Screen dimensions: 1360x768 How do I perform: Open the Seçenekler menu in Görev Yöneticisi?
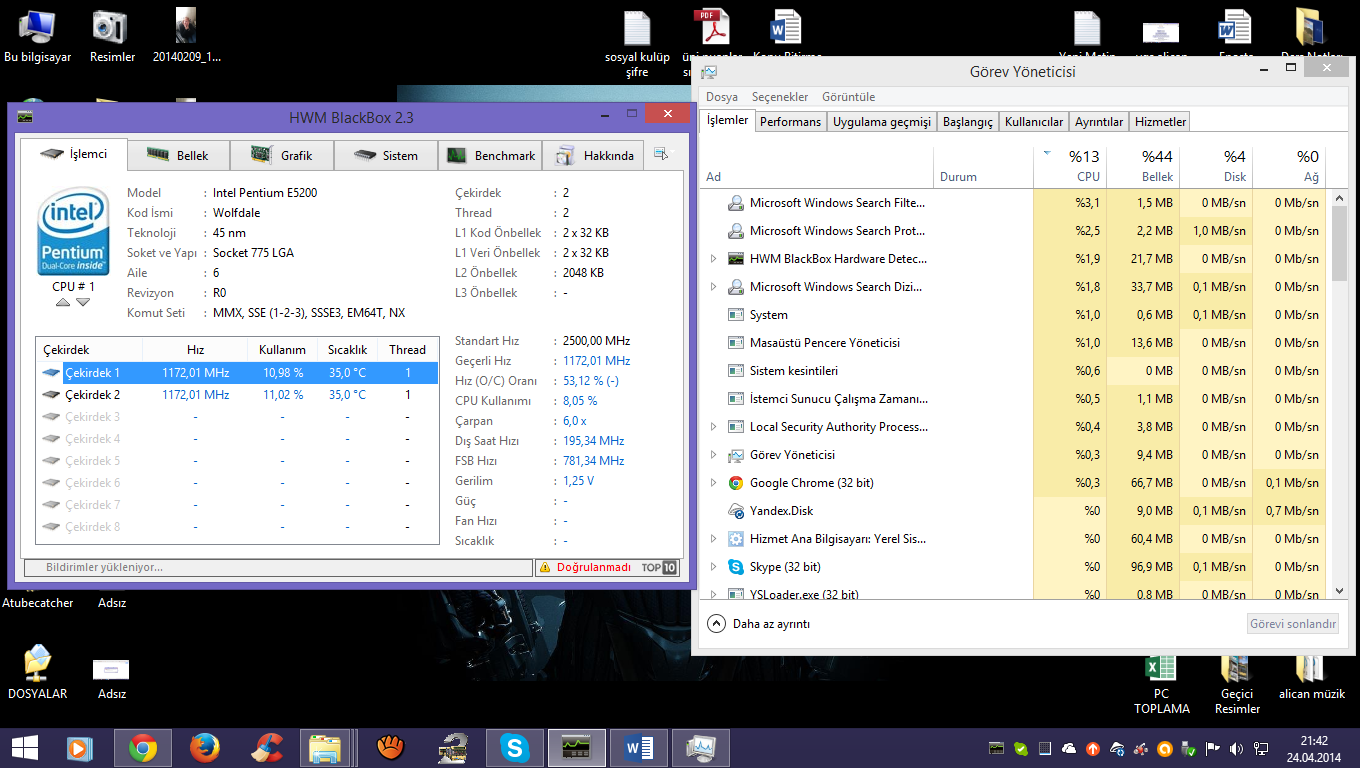pyautogui.click(x=780, y=97)
